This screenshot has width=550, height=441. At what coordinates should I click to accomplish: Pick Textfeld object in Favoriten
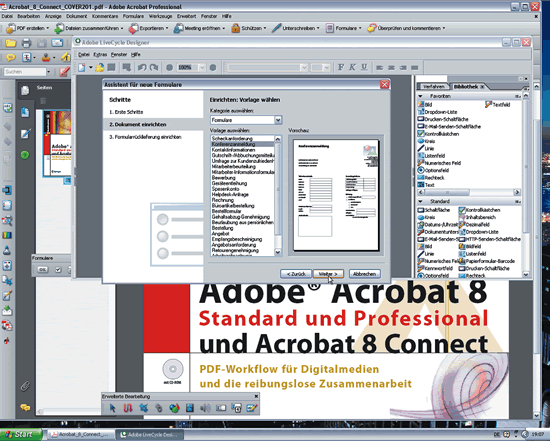pos(498,105)
